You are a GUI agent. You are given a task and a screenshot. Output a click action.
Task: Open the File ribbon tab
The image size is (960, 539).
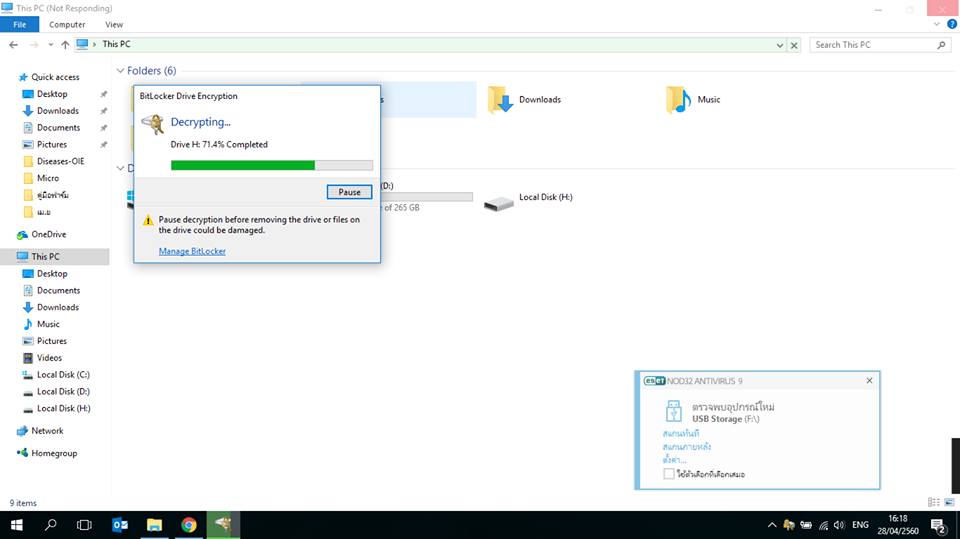click(x=20, y=24)
